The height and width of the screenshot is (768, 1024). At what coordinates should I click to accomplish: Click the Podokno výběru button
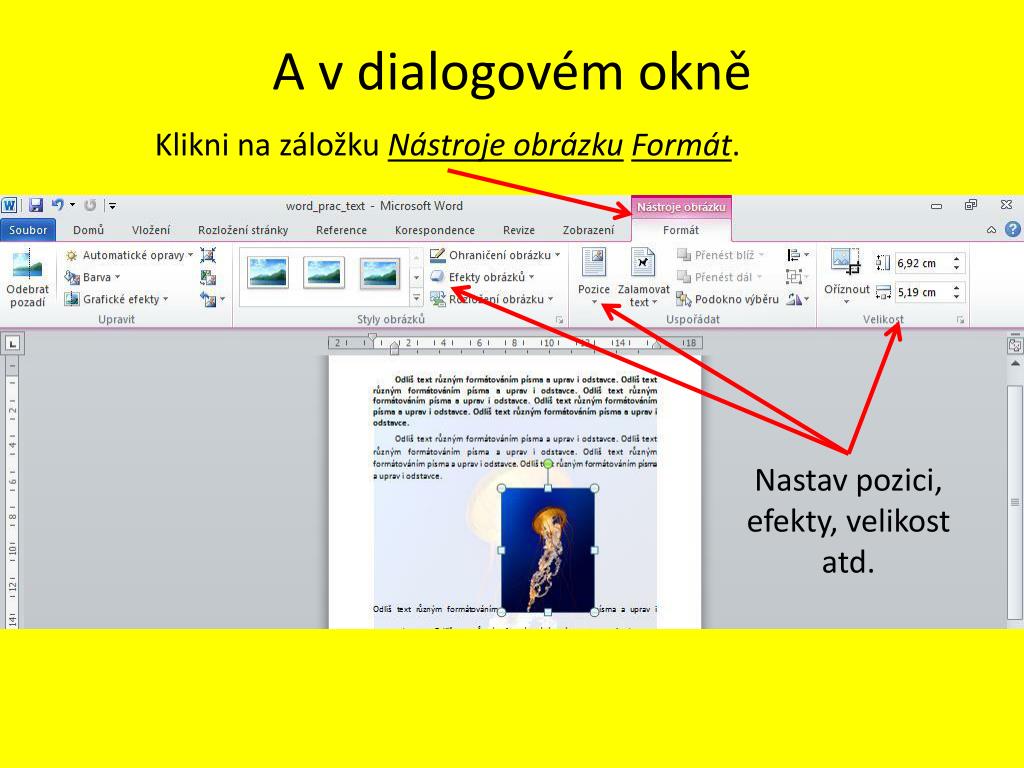click(728, 299)
